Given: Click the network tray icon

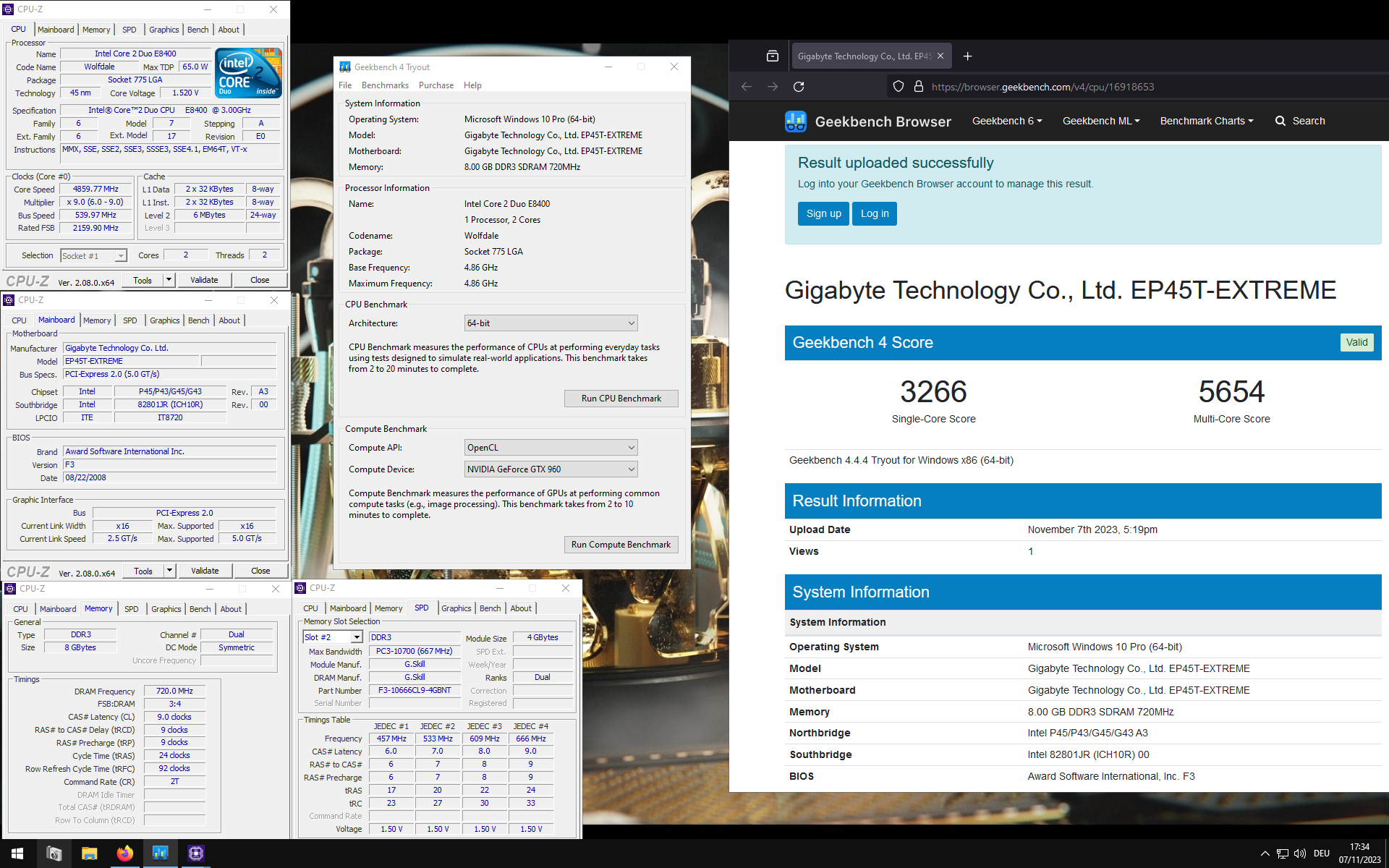Looking at the screenshot, I should pos(1282,854).
